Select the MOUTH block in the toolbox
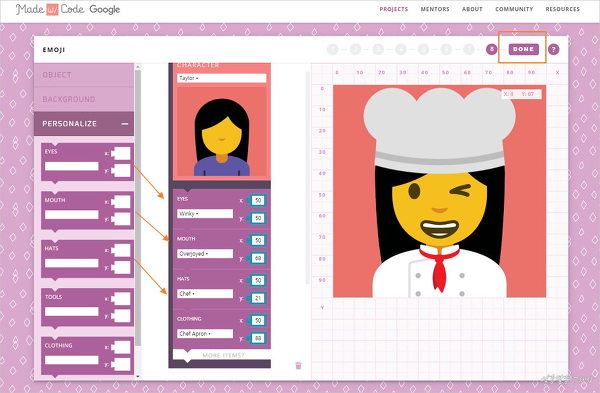Screen dimensions: 600x393 click(x=87, y=210)
